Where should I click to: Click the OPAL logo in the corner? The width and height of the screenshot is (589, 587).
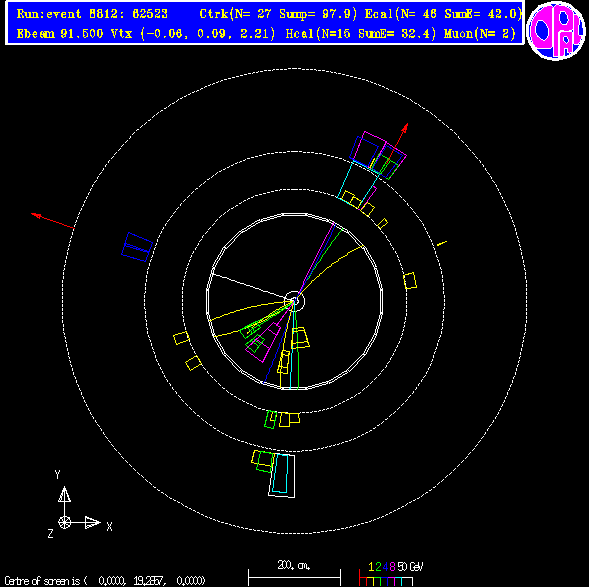coord(556,30)
